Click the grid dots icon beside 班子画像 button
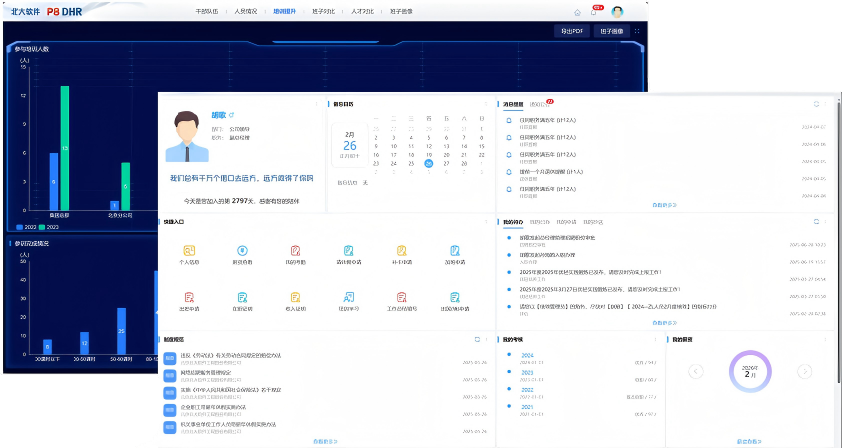The height and width of the screenshot is (448, 842). (x=637, y=31)
